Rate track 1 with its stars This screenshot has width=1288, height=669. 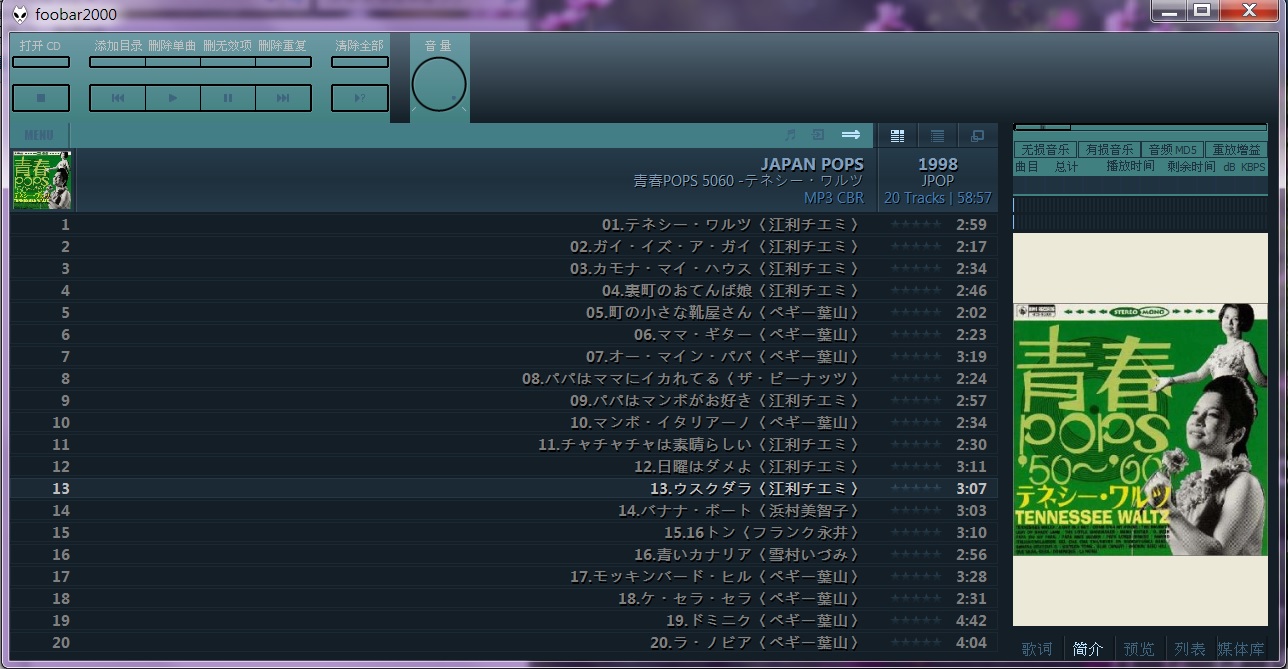916,225
